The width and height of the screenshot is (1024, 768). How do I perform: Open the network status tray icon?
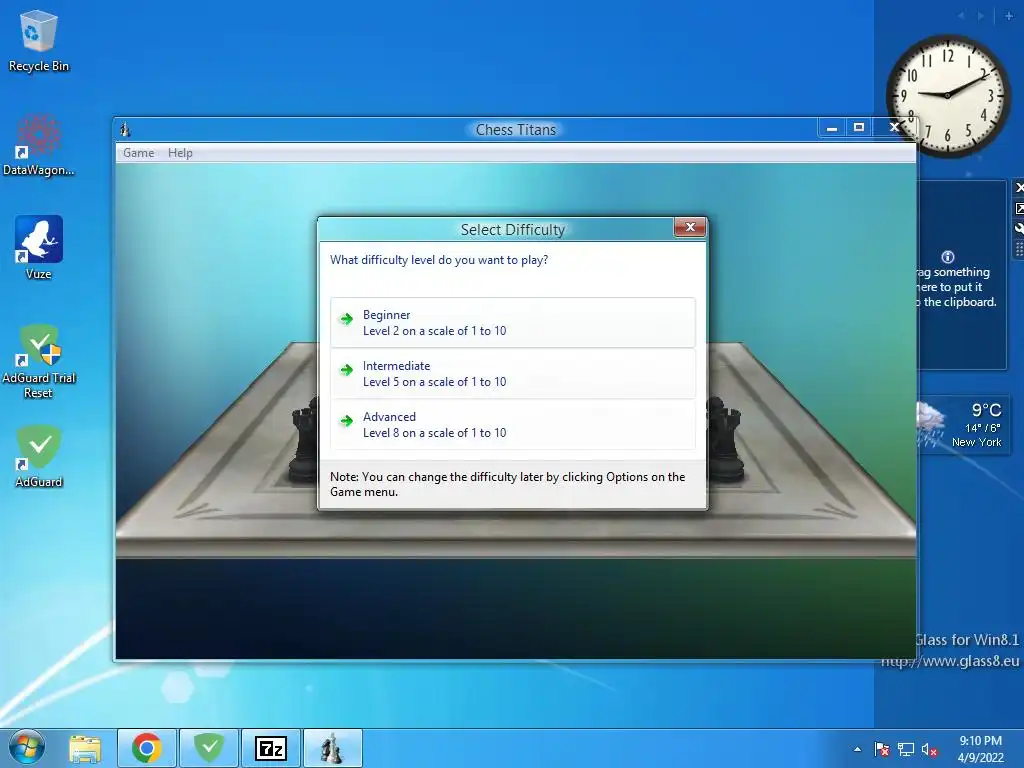click(x=906, y=749)
